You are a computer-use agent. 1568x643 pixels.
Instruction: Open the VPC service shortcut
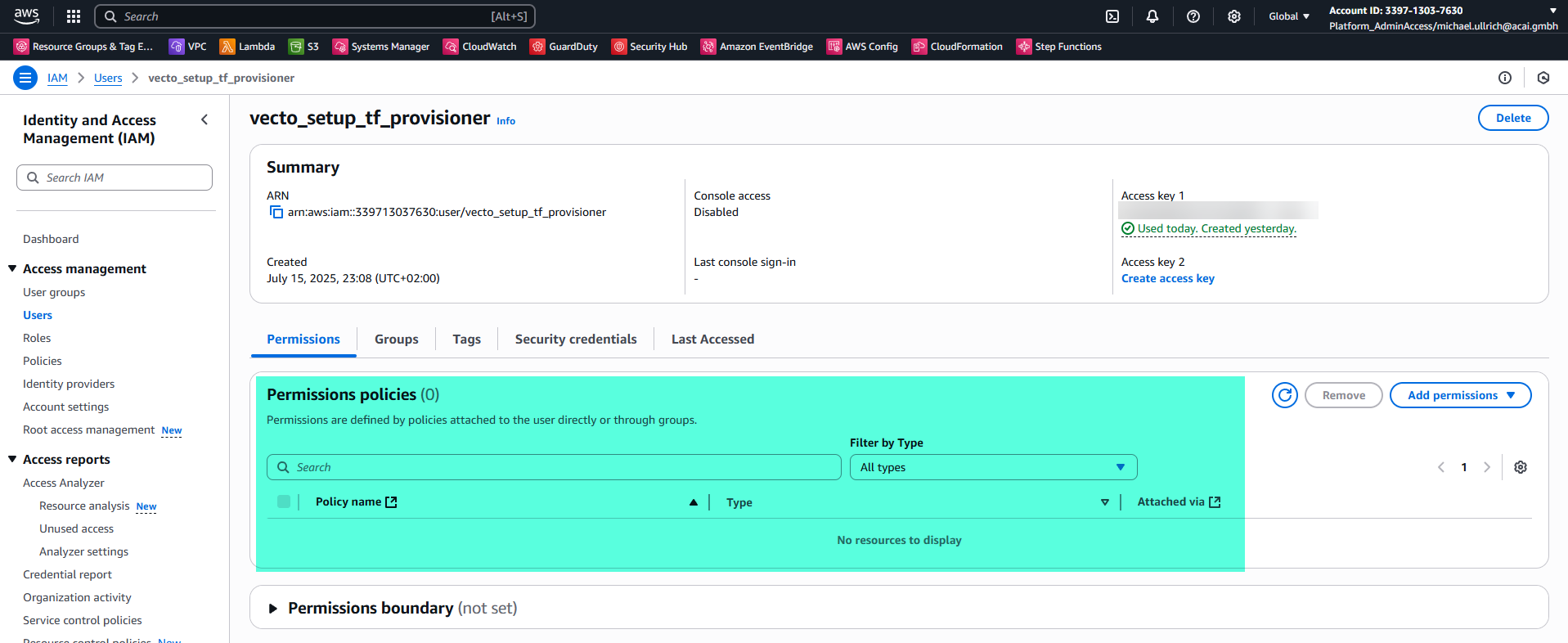coord(187,47)
